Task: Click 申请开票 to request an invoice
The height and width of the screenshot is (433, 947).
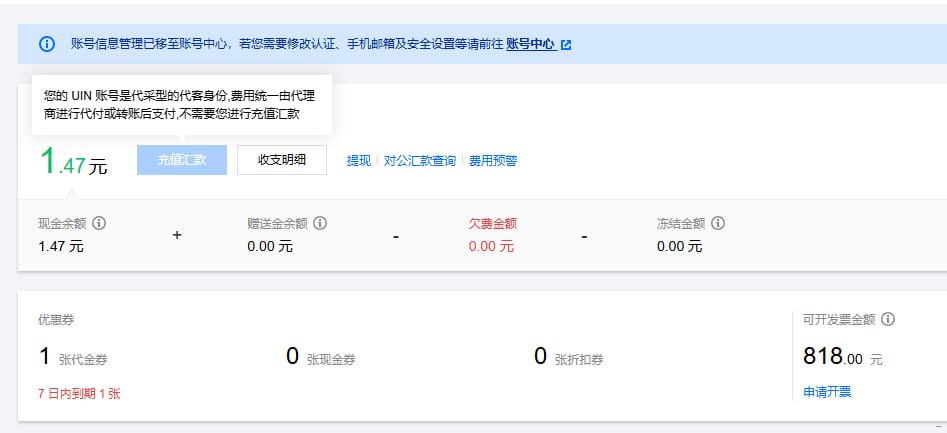Action: pyautogui.click(x=827, y=392)
